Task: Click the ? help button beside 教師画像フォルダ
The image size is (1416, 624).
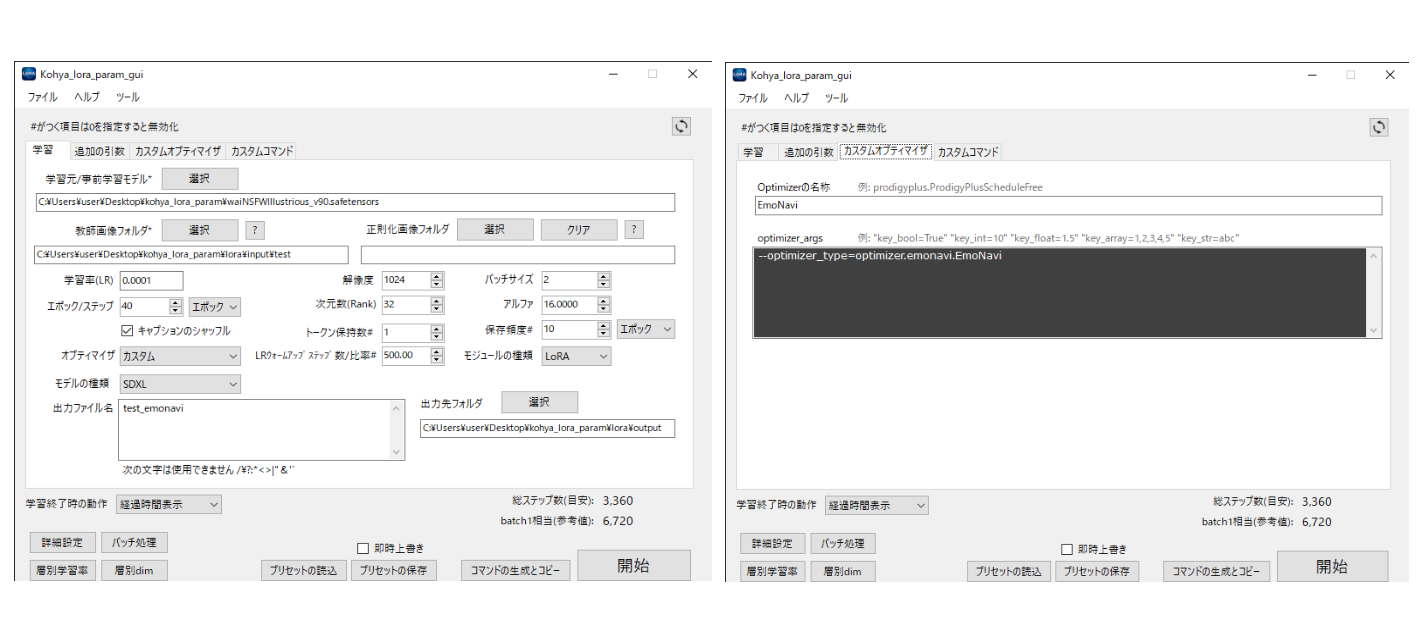Action: 255,230
